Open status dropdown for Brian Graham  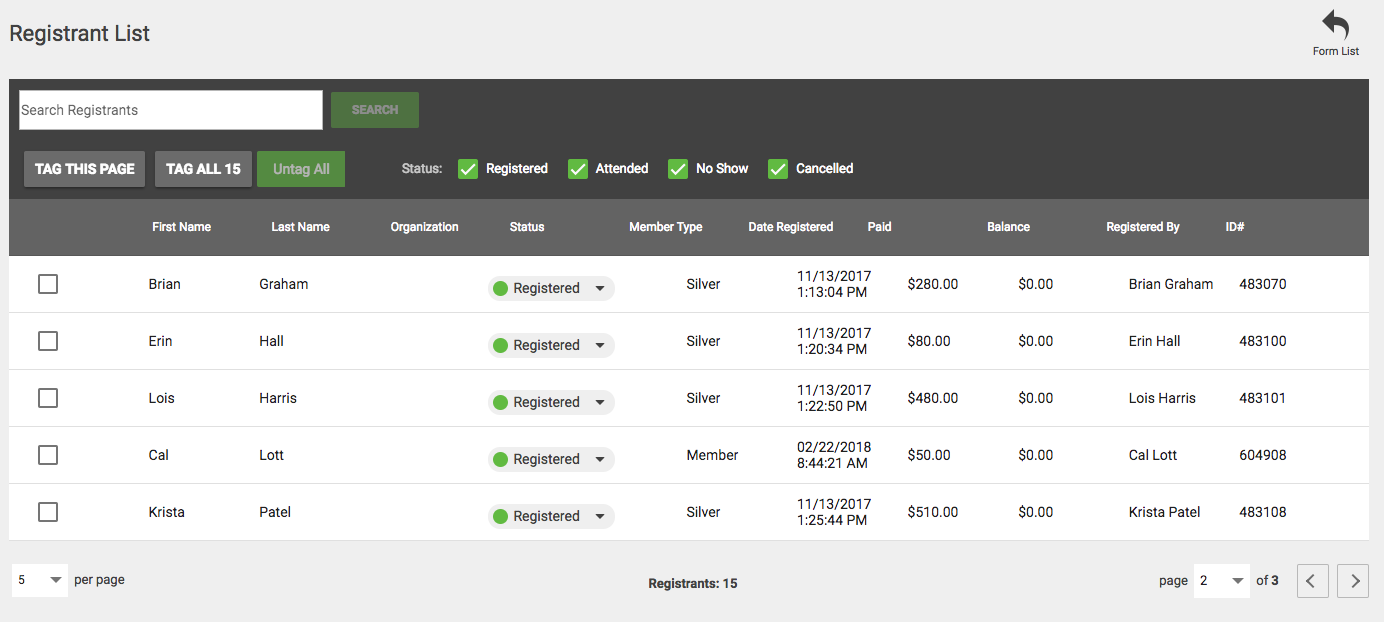click(551, 288)
